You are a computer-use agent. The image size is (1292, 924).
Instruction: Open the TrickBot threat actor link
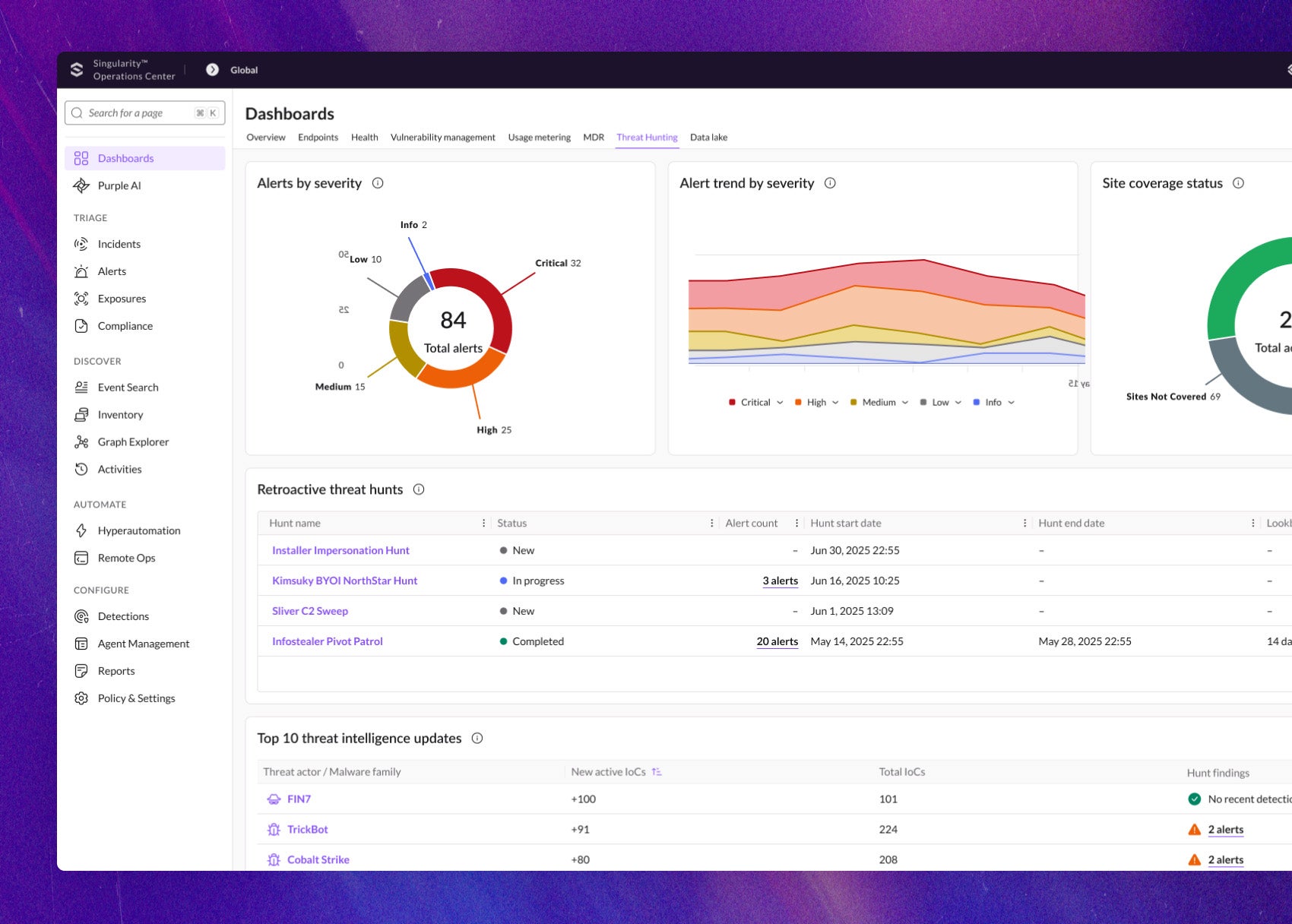coord(307,830)
